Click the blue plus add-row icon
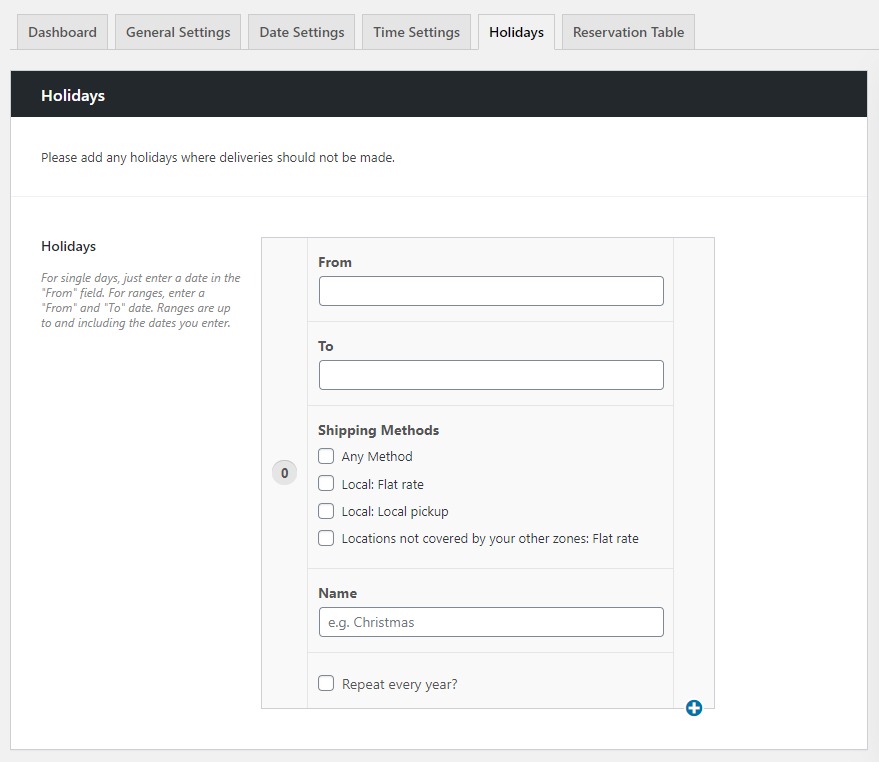 point(694,708)
